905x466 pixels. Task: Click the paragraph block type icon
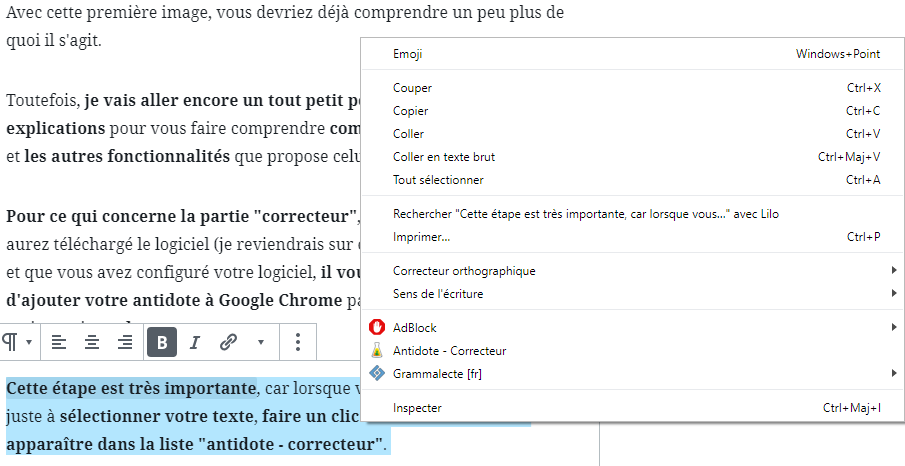[10, 342]
